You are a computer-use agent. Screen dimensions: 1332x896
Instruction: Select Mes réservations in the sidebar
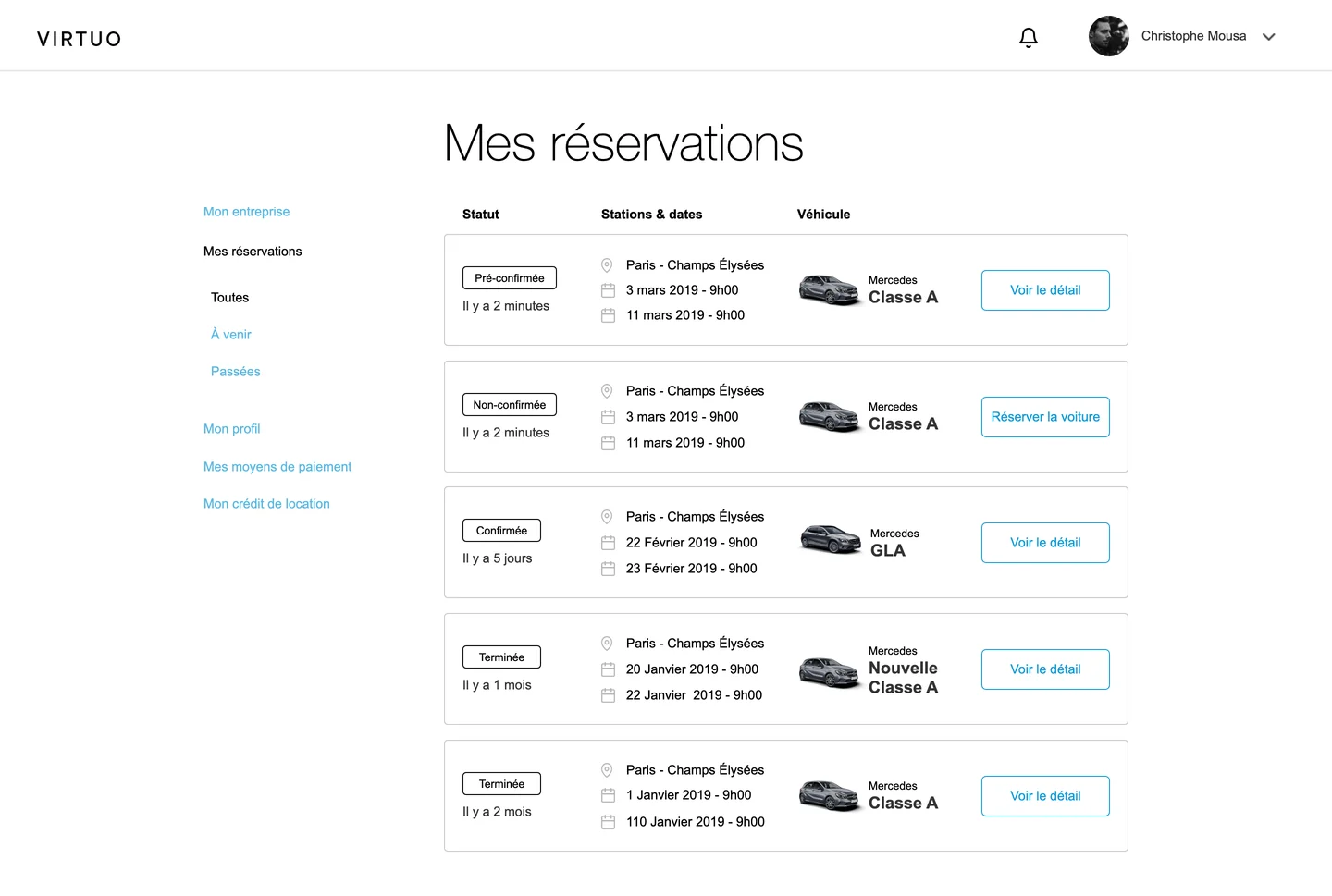253,252
